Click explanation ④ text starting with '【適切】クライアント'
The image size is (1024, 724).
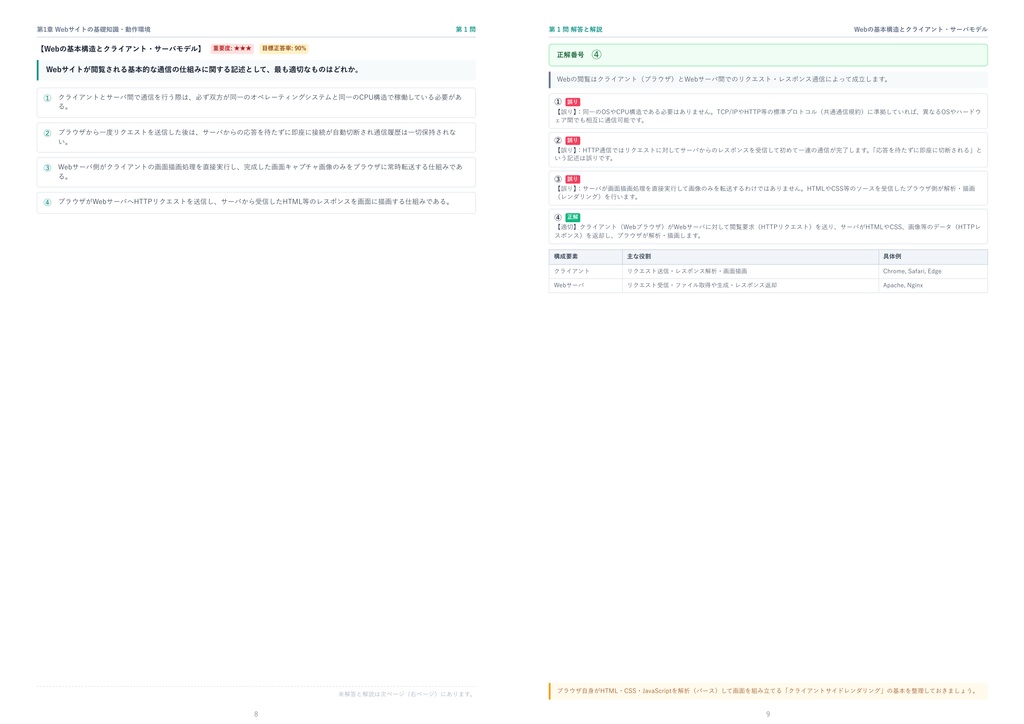pos(768,231)
